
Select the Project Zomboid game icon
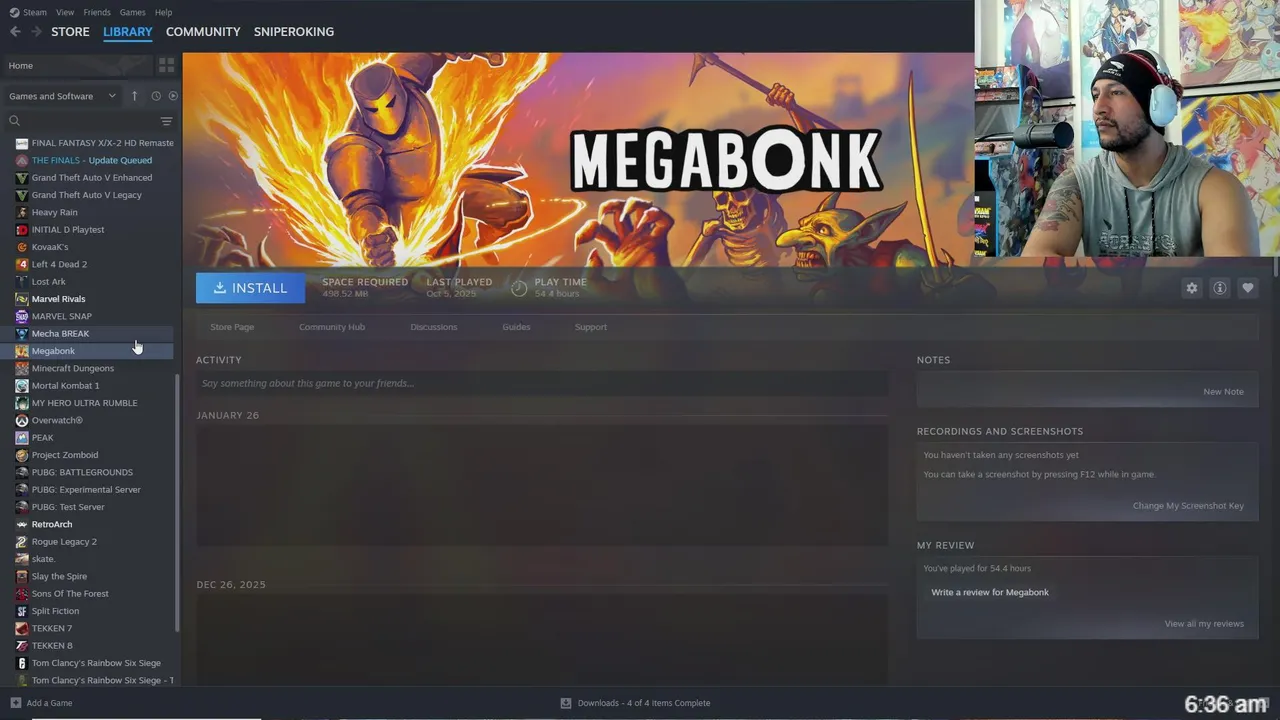22,455
